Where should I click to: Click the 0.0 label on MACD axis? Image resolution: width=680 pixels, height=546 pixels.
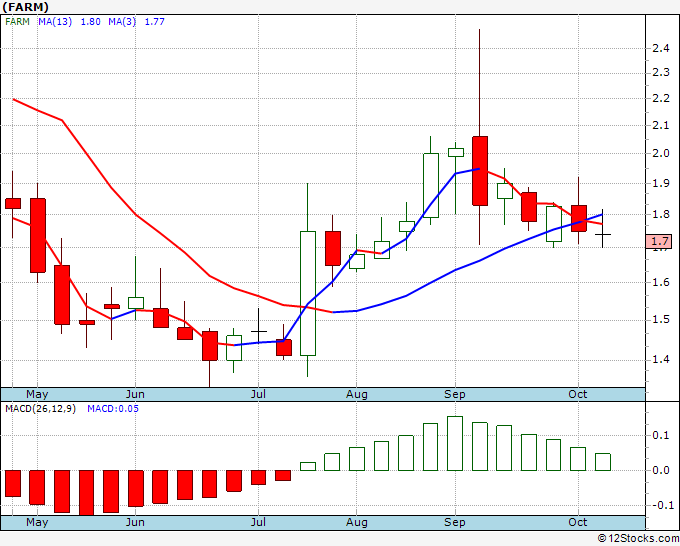coord(661,470)
